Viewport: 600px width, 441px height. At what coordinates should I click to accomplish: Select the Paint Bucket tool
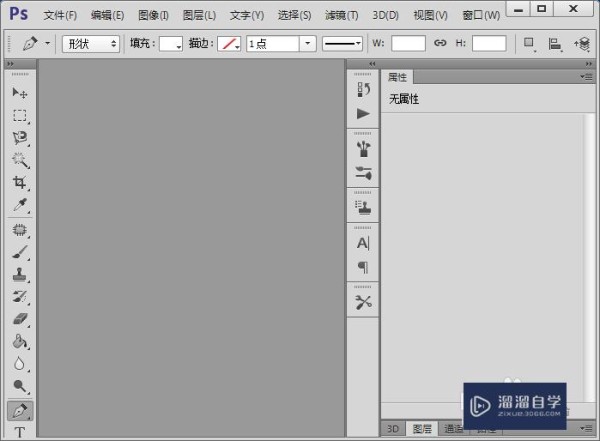[20, 341]
